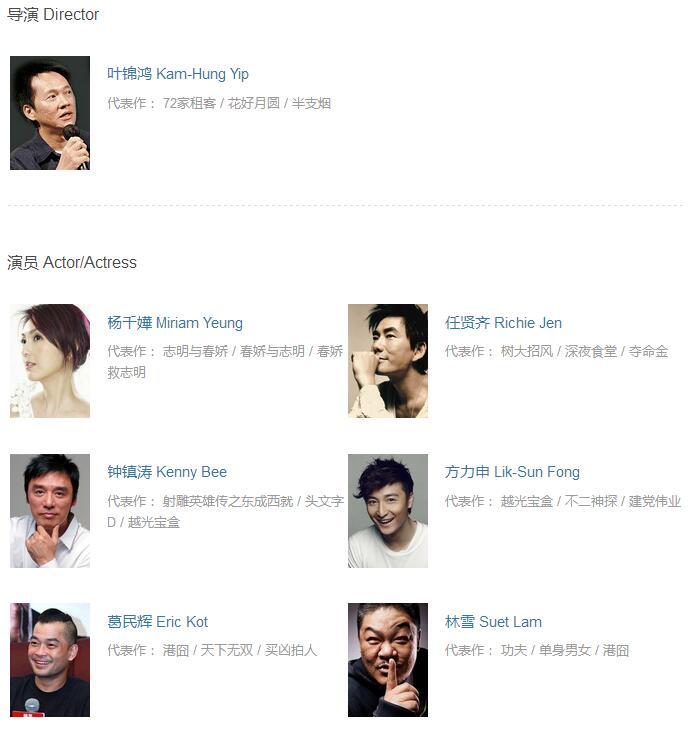The height and width of the screenshot is (749, 700).
Task: Click the 越光宝盒 works text for Lik-Sun Fong
Action: [x=527, y=502]
